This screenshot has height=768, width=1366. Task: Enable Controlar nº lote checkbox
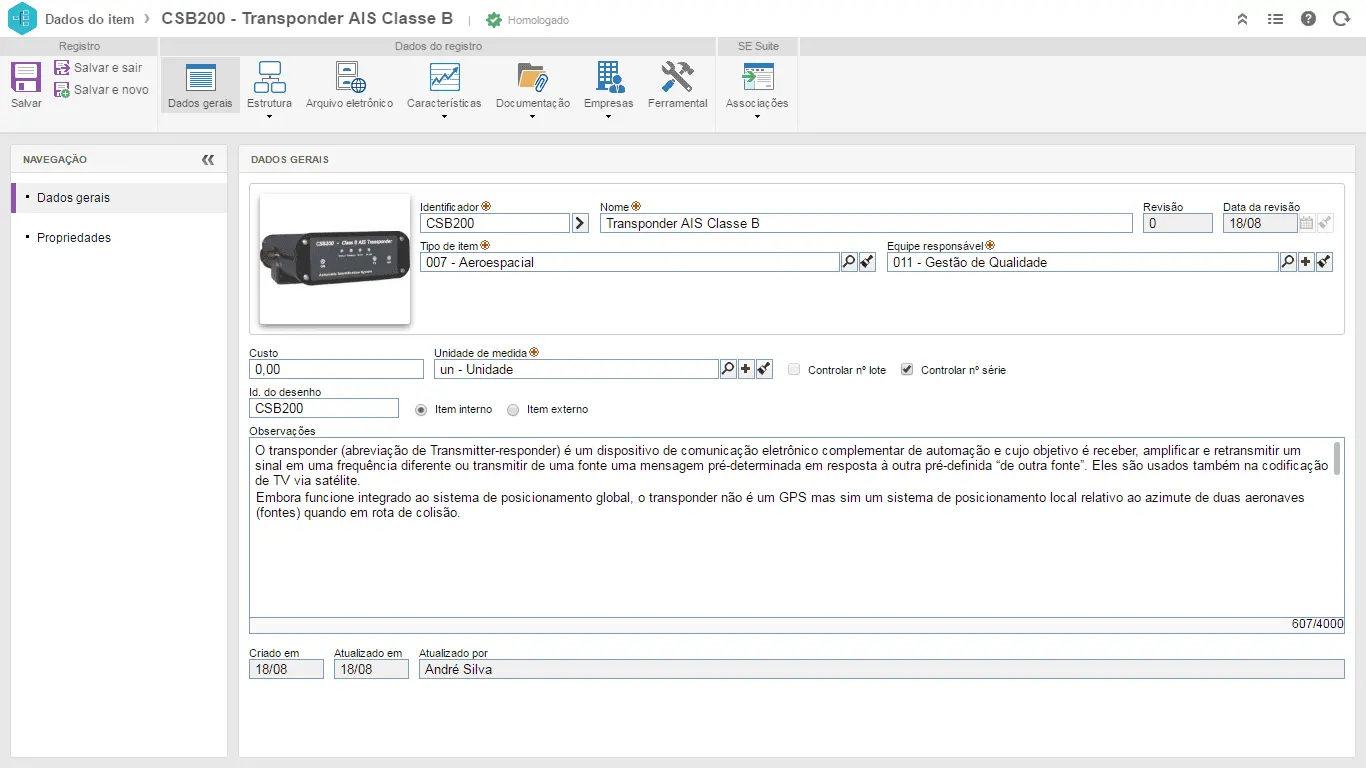[794, 369]
